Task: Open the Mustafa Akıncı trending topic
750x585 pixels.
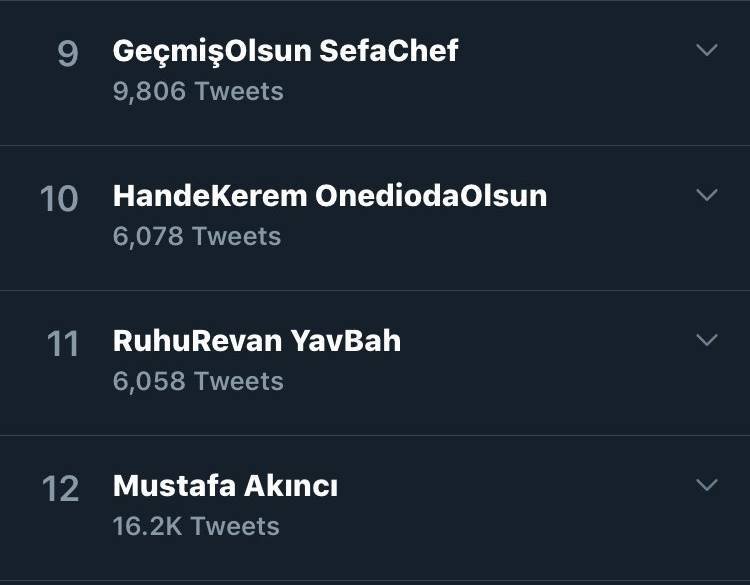Action: (225, 486)
